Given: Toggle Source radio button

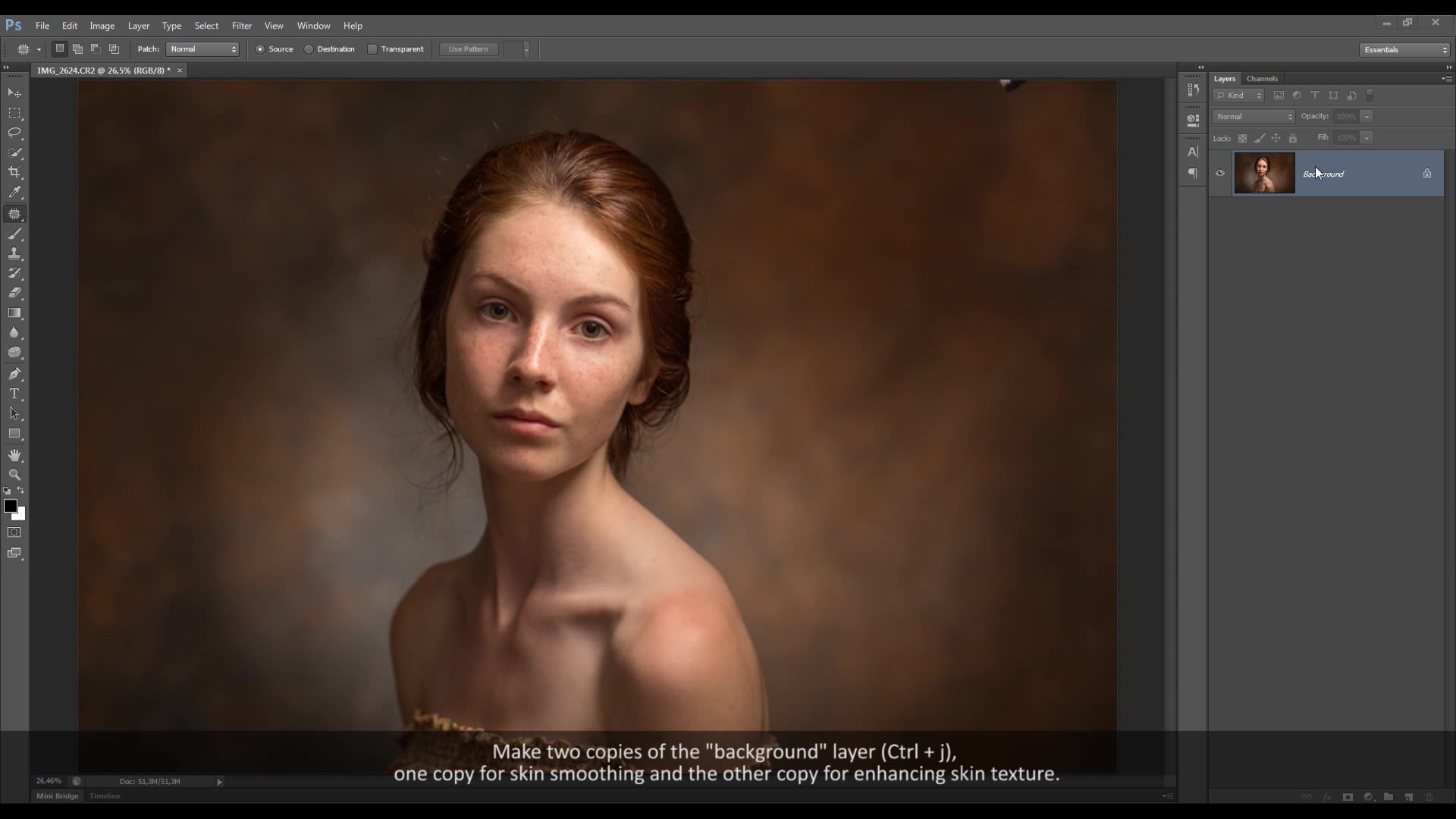Looking at the screenshot, I should (x=260, y=49).
